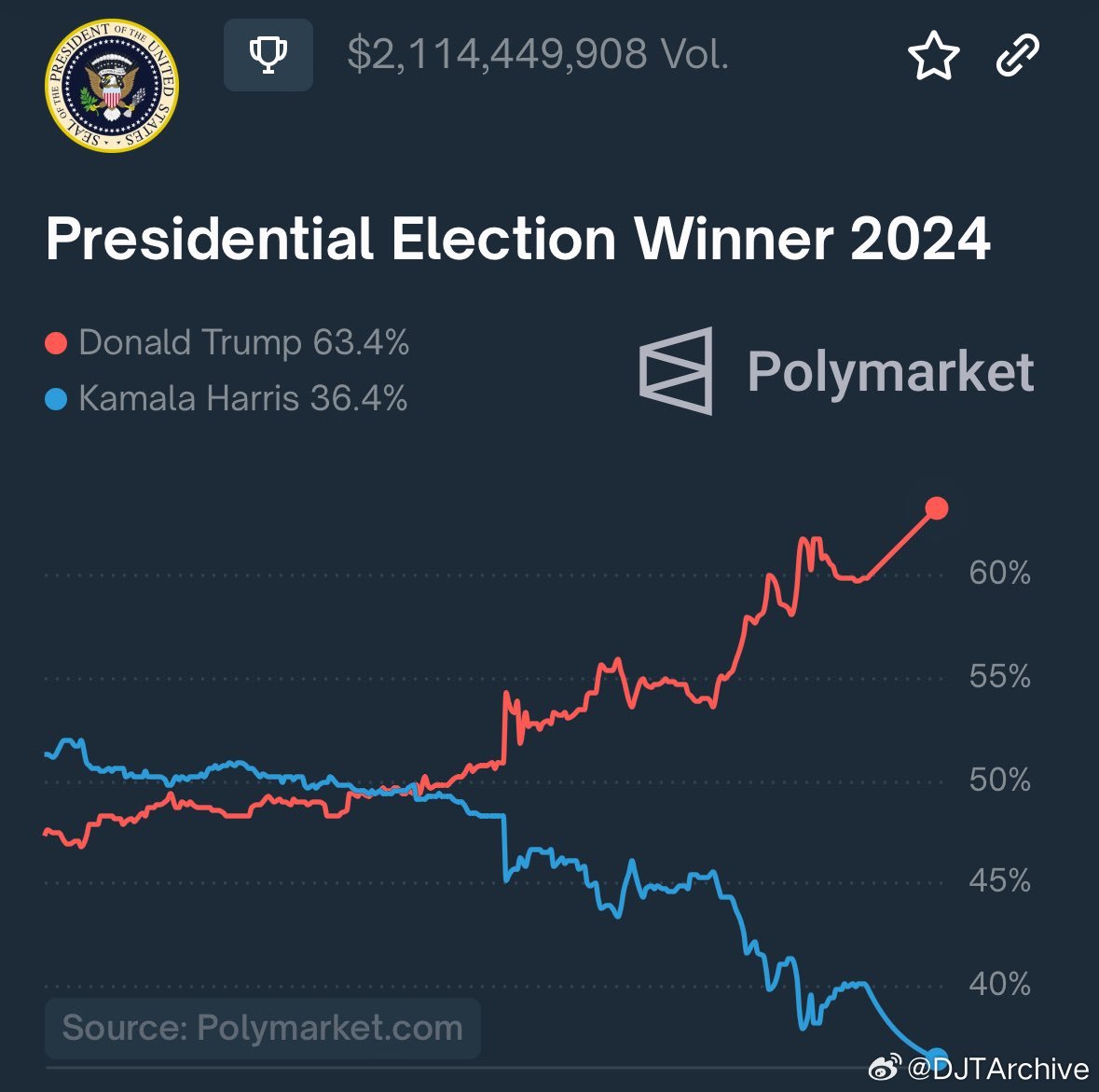Click the red Trump line endpoint marker

tap(937, 508)
